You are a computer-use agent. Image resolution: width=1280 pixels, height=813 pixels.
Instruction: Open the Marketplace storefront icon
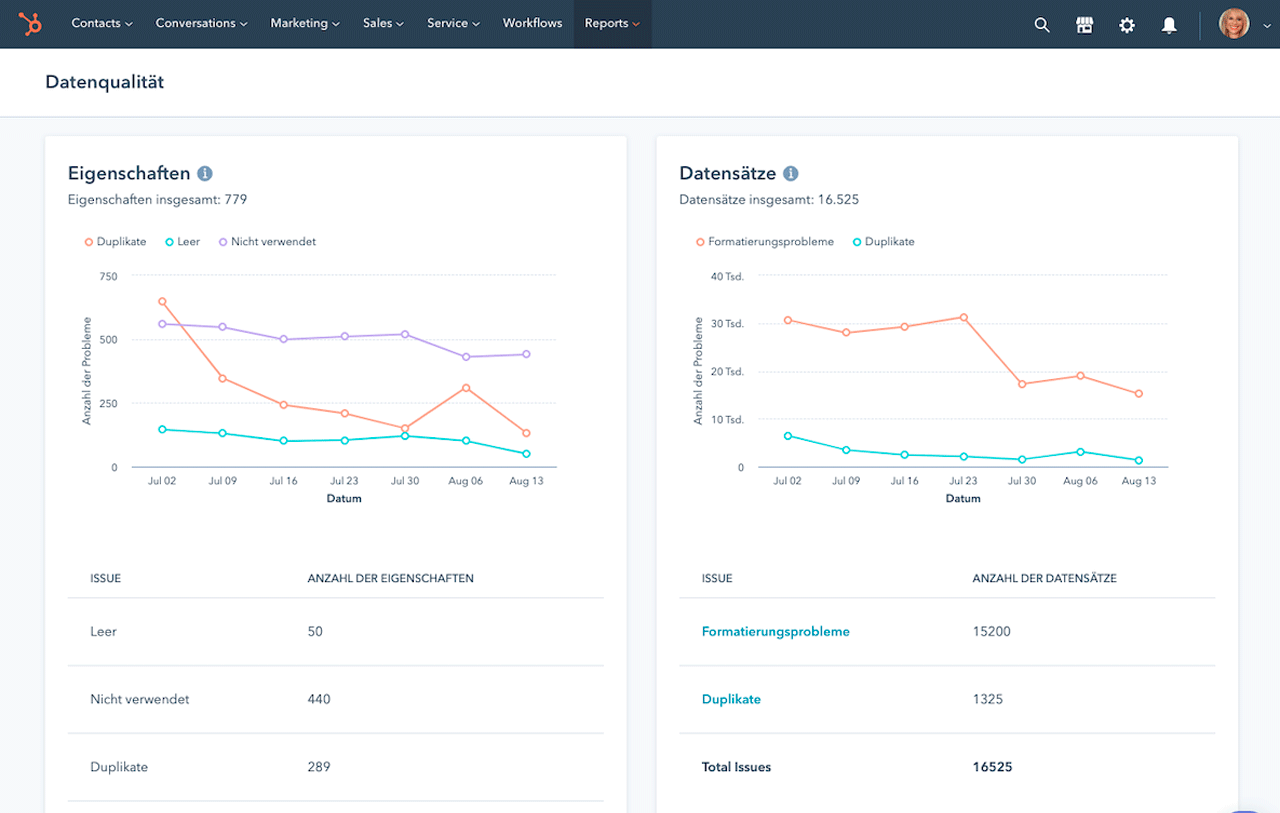(1084, 25)
